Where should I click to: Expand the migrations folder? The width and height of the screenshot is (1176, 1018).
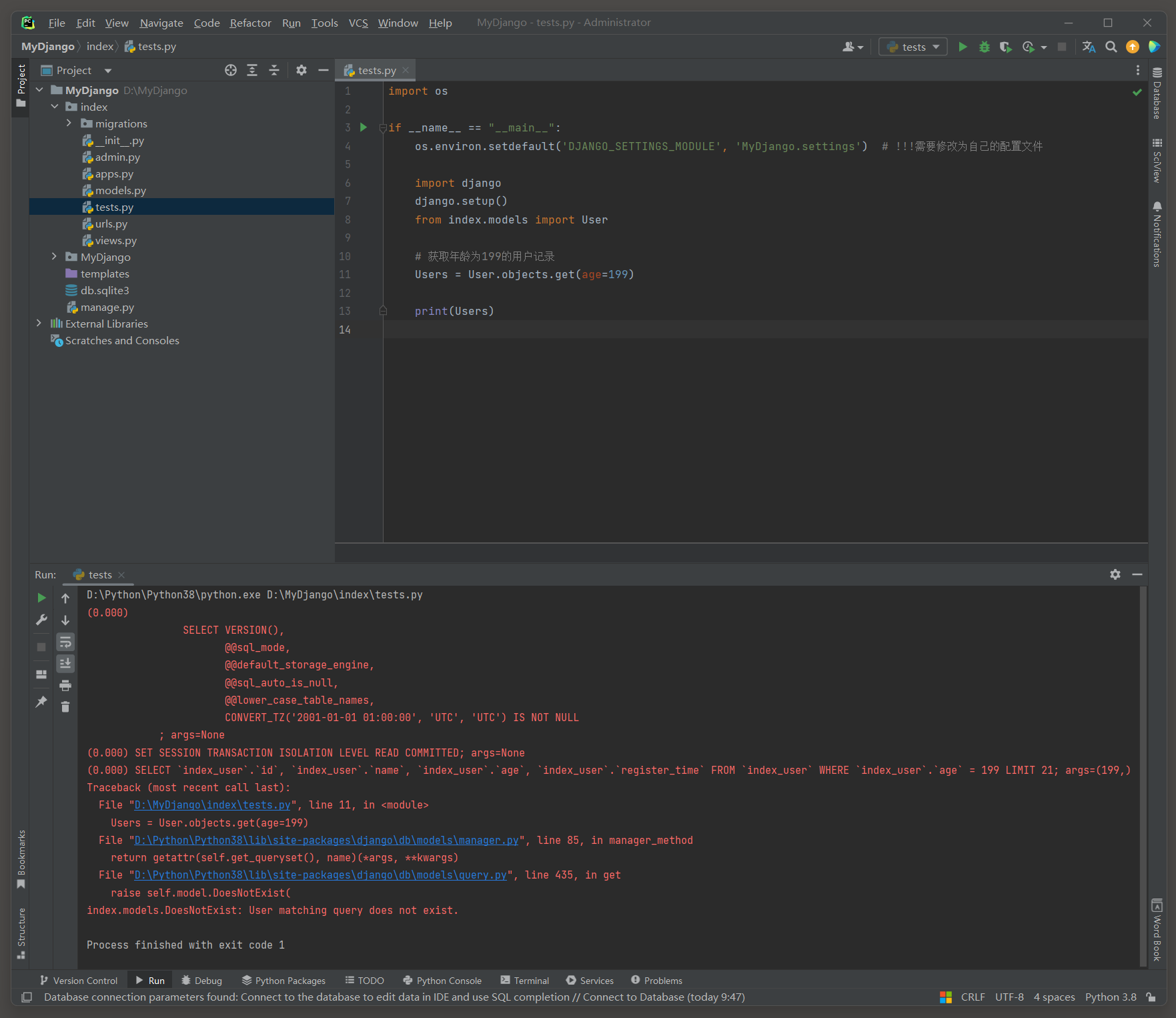click(69, 123)
